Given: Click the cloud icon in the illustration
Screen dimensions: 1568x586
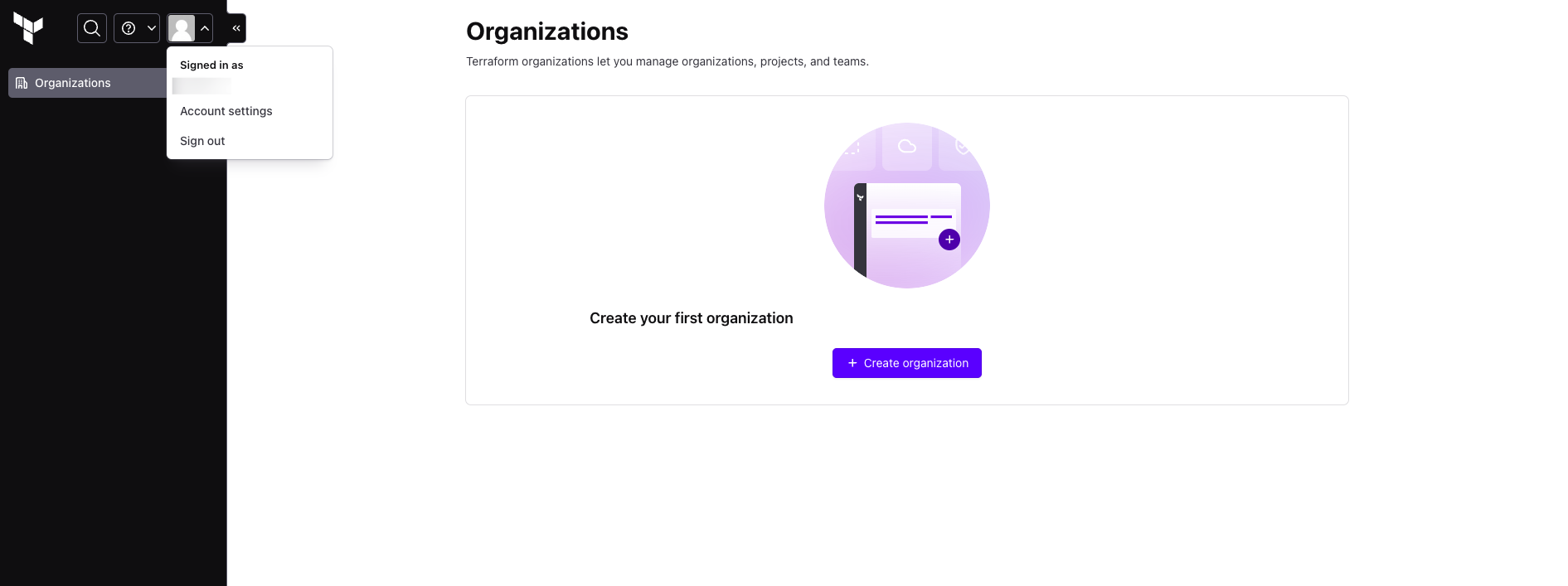Looking at the screenshot, I should [907, 147].
